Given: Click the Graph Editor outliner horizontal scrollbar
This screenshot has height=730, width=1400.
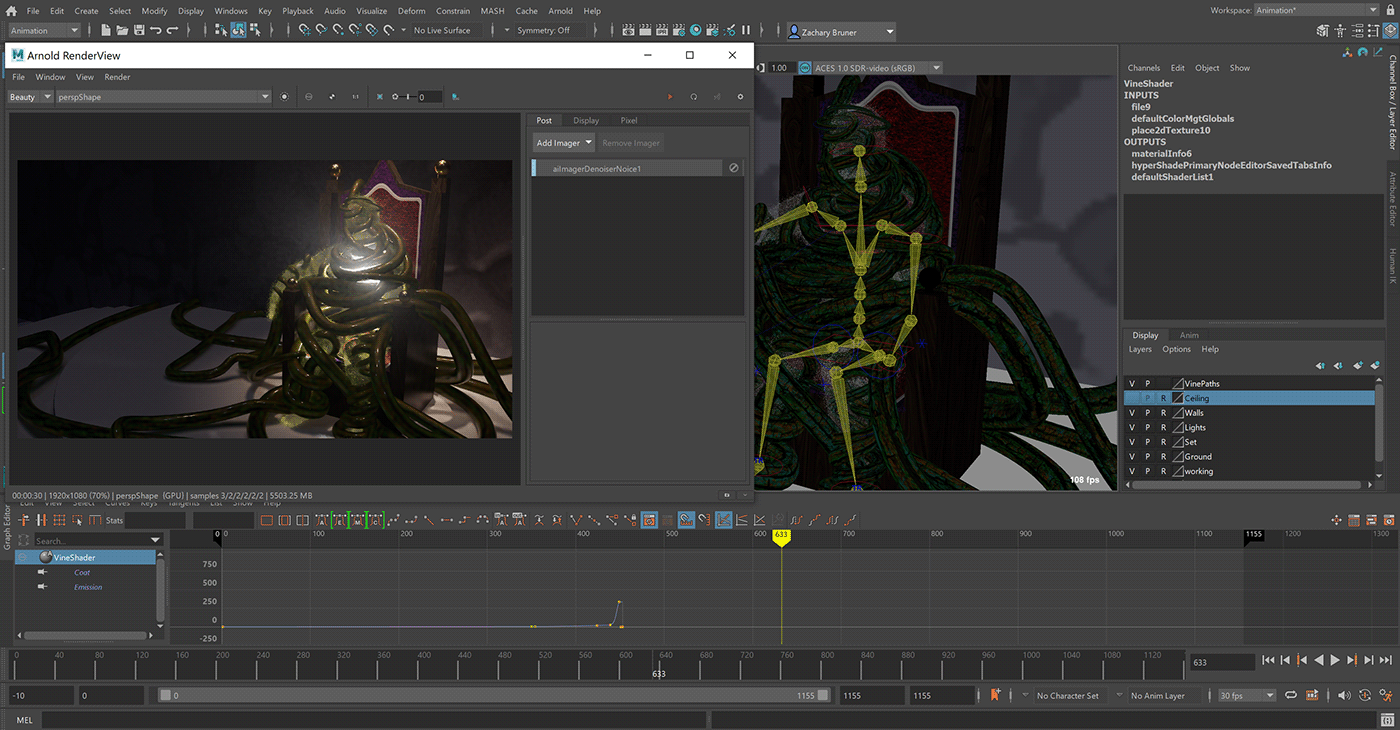Looking at the screenshot, I should click(x=84, y=634).
